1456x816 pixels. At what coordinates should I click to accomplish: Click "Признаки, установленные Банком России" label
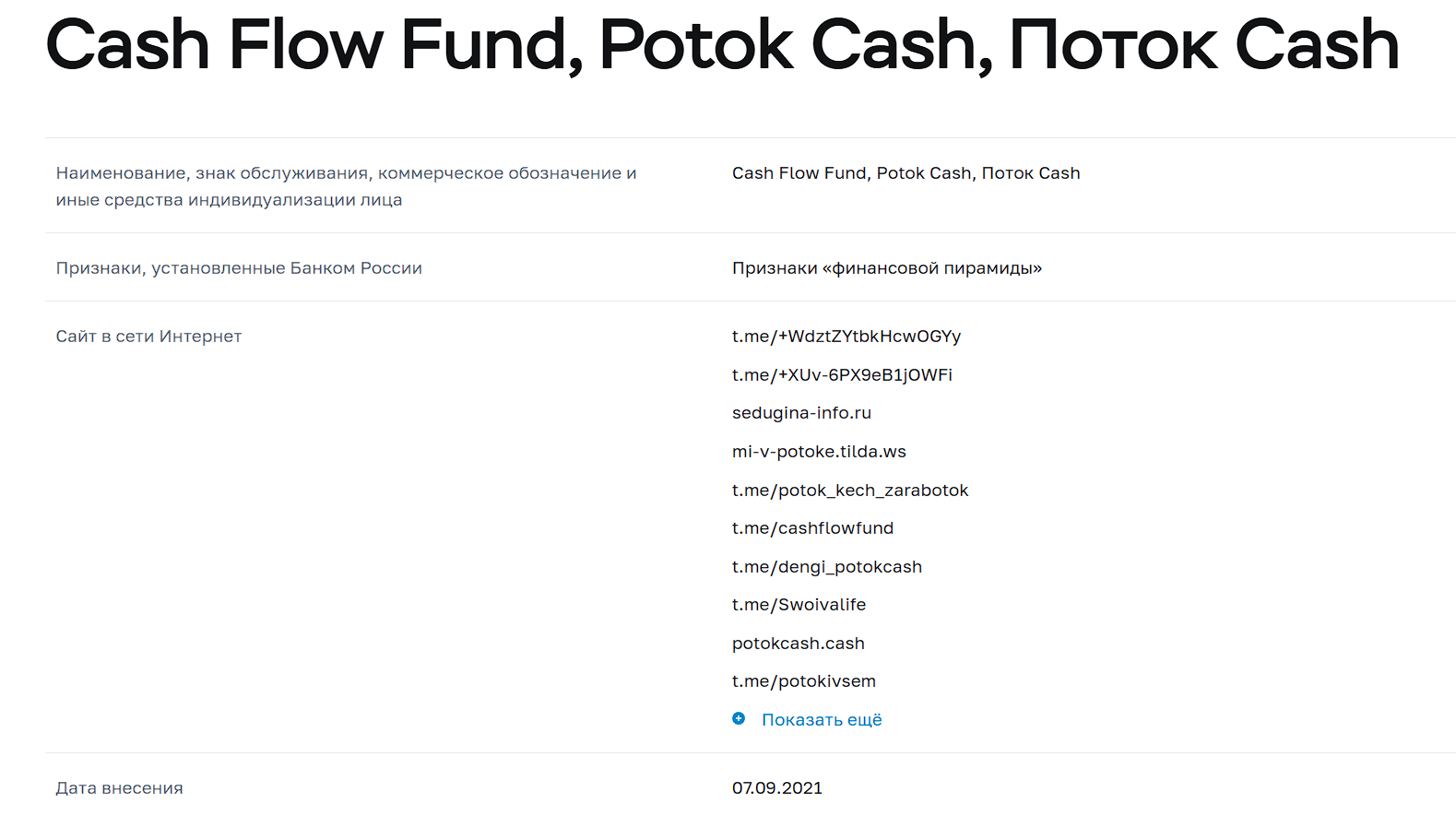[239, 268]
